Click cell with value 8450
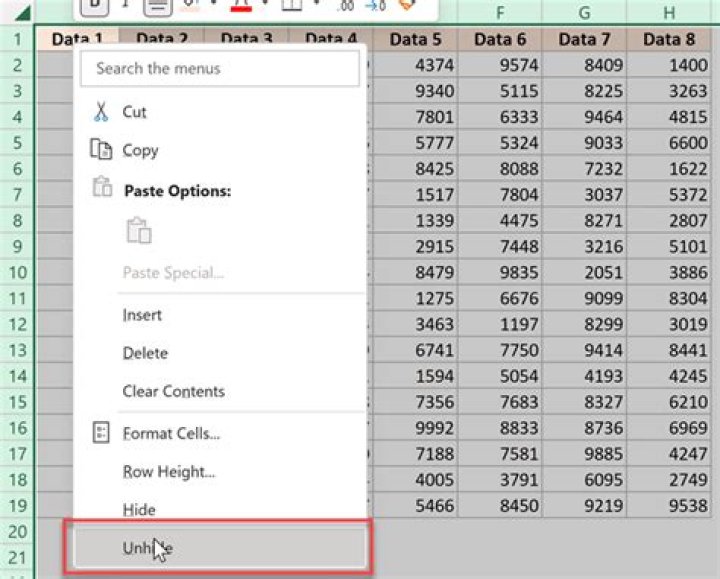This screenshot has height=579, width=720. [500, 506]
